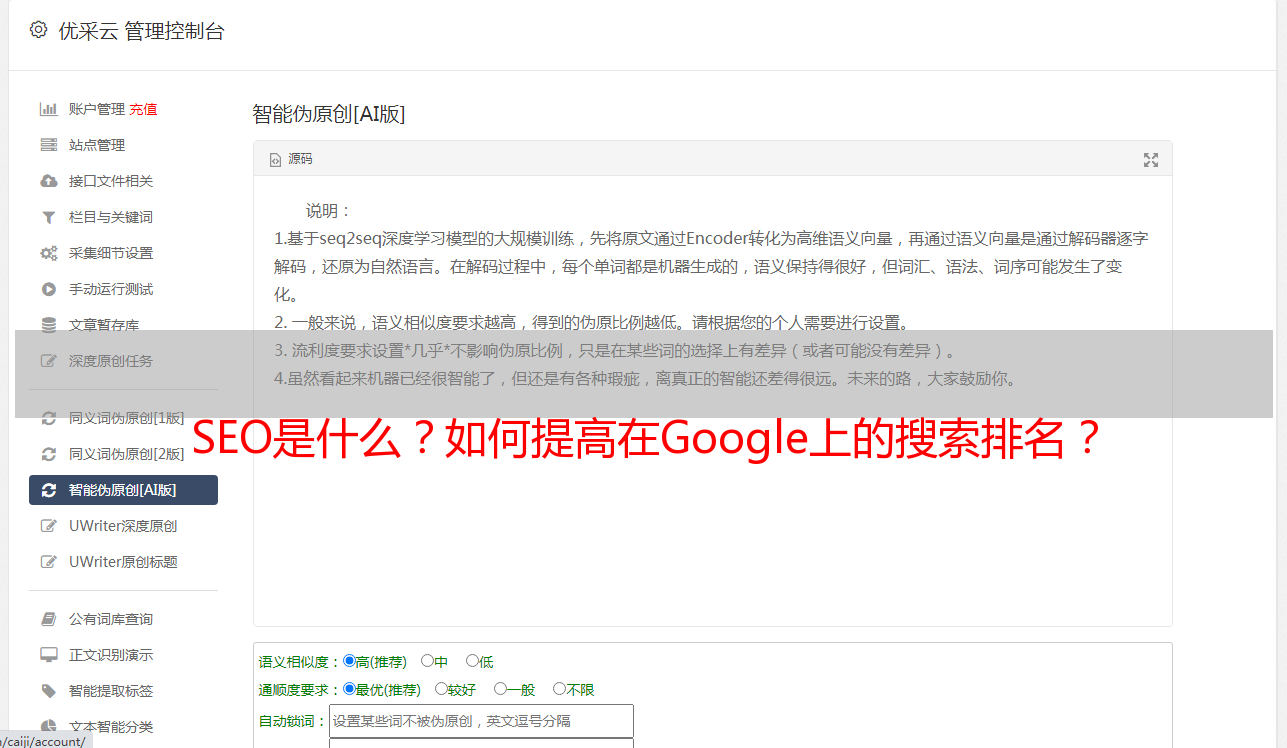1287x748 pixels.
Task: Click the line starting 3. 流利度要求设置
Action: [617, 351]
